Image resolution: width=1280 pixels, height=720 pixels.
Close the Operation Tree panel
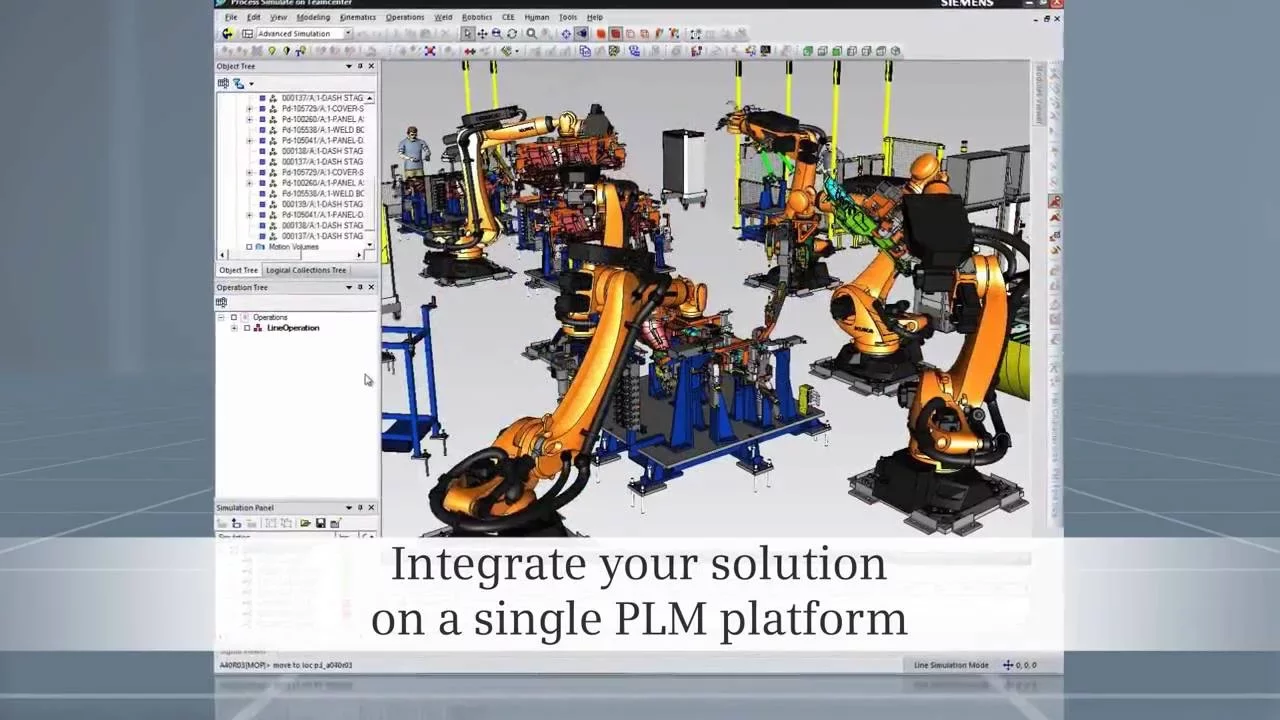[x=371, y=287]
